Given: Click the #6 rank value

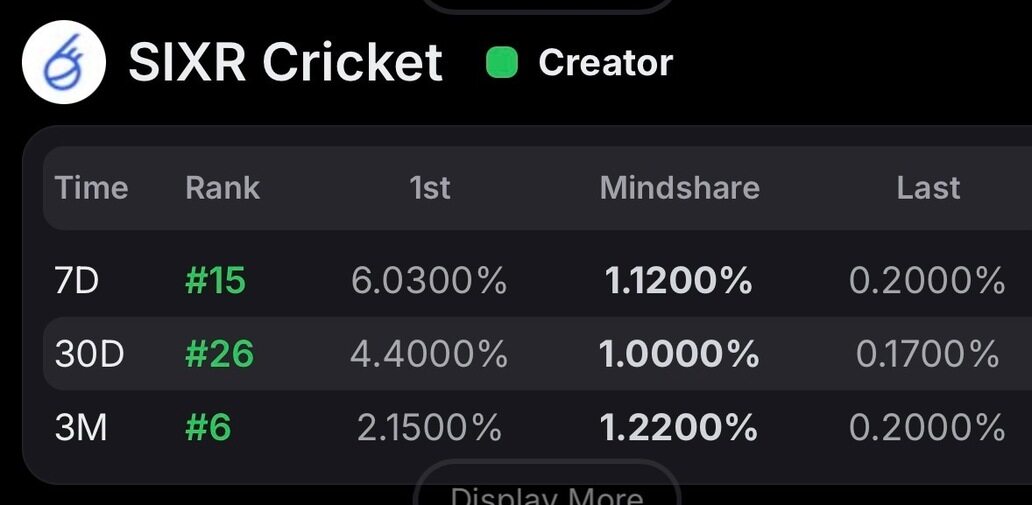Looking at the screenshot, I should [208, 428].
